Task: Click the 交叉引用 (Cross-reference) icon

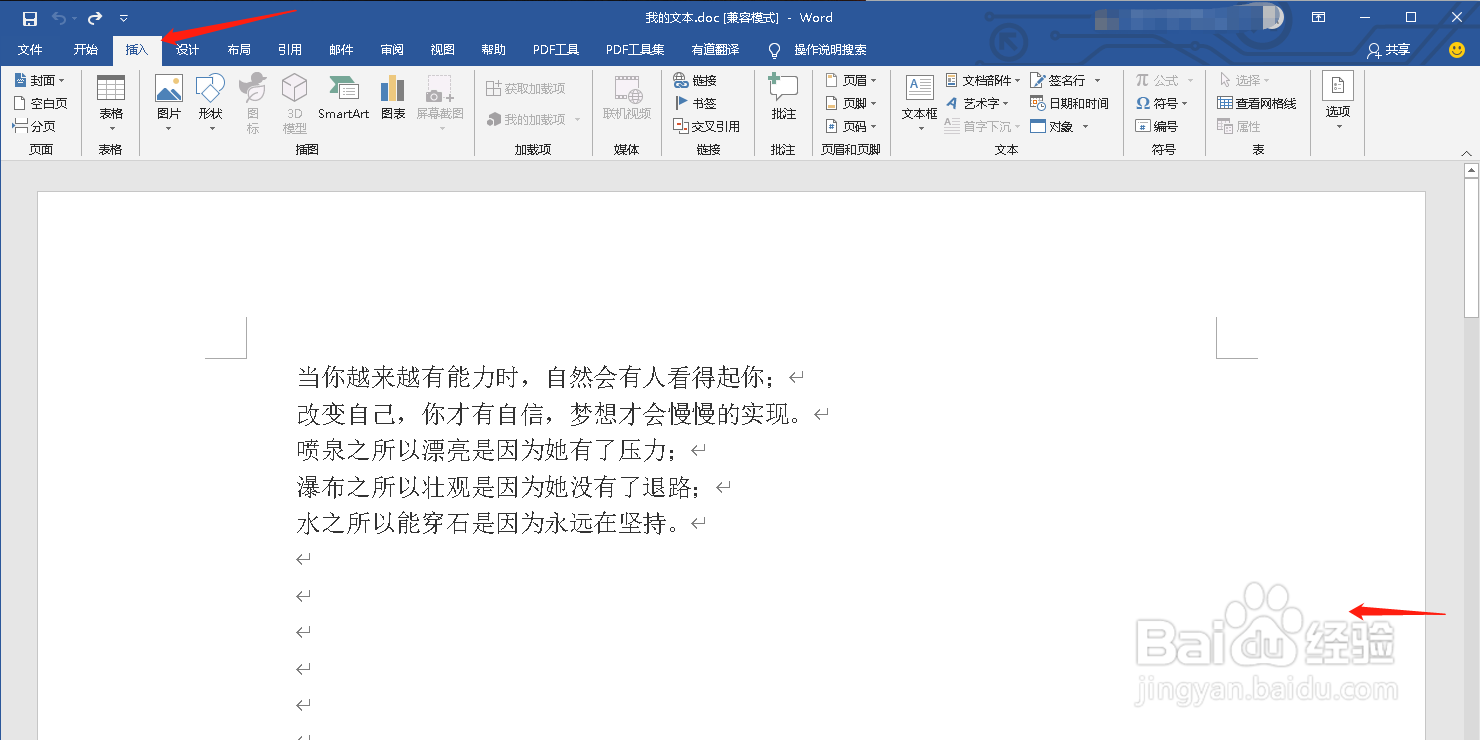Action: [707, 126]
